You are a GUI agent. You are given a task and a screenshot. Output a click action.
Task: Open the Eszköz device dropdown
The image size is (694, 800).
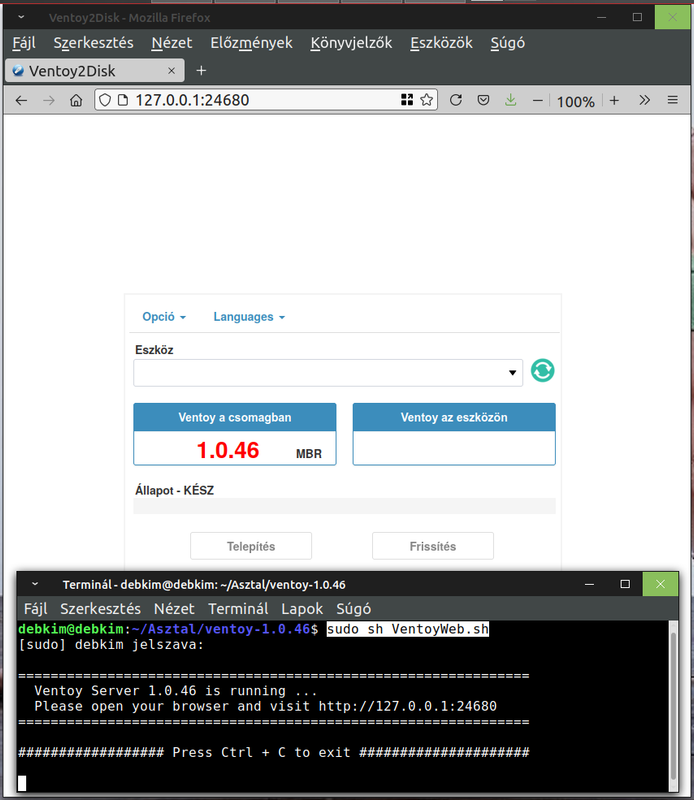point(328,373)
